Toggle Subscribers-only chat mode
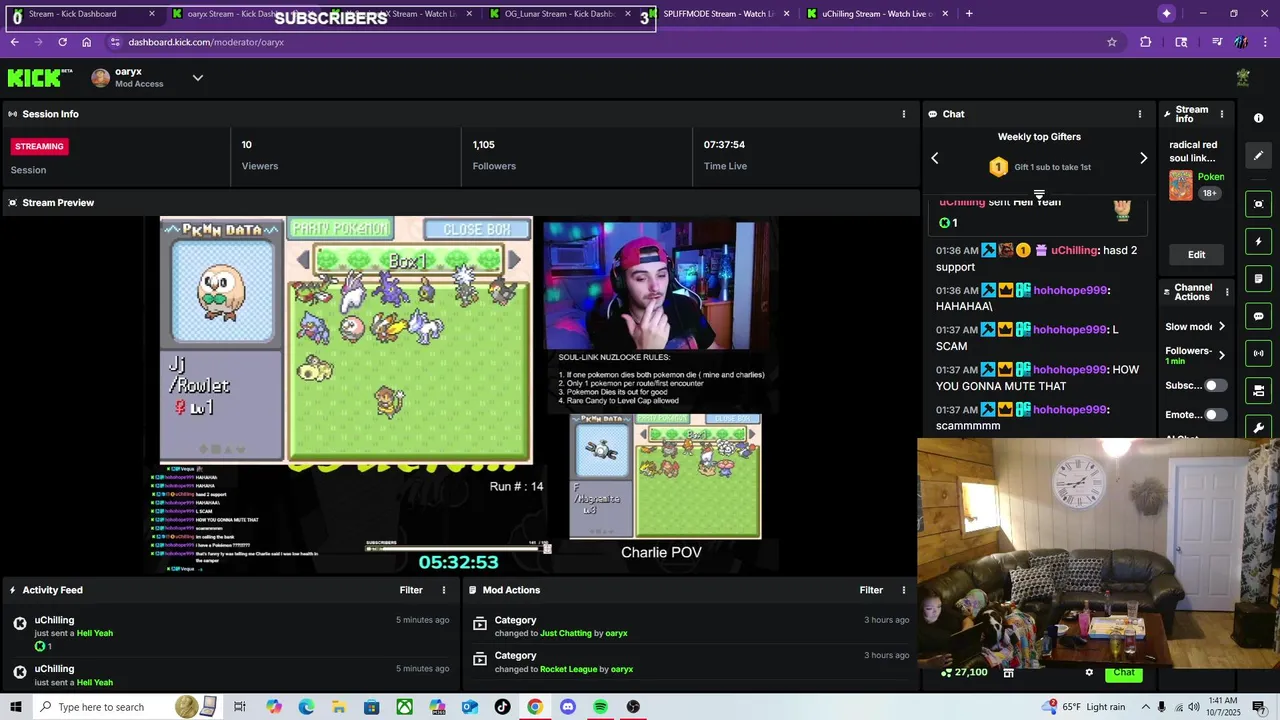 [x=1215, y=385]
